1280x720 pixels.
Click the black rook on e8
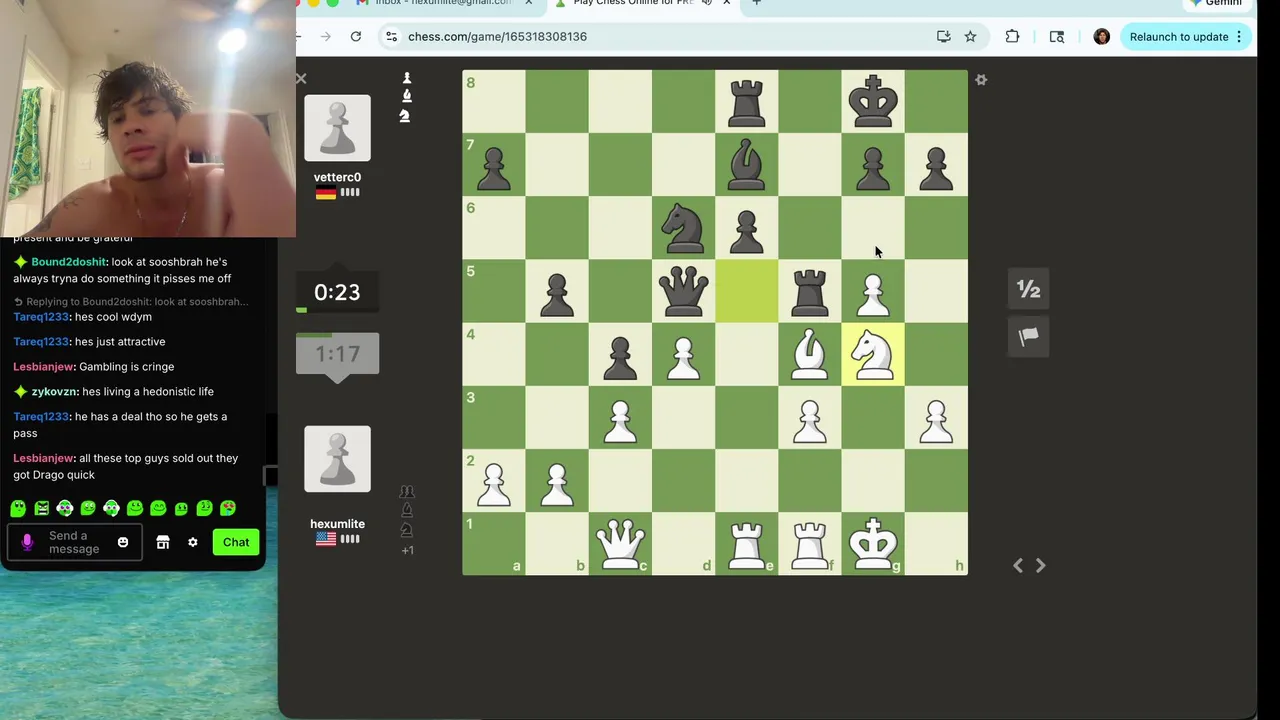[747, 102]
